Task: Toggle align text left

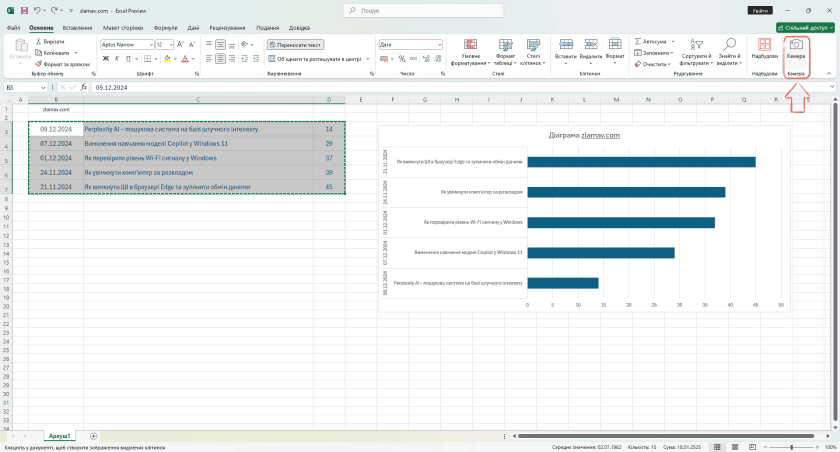Action: pos(209,58)
